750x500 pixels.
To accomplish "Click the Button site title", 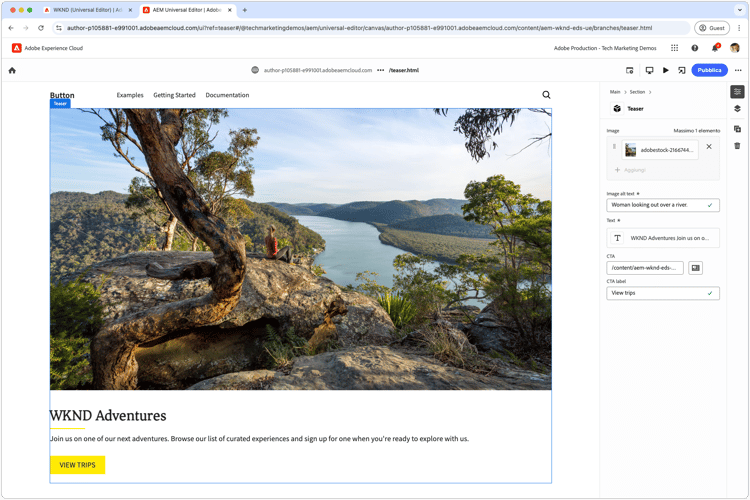I will 62,95.
